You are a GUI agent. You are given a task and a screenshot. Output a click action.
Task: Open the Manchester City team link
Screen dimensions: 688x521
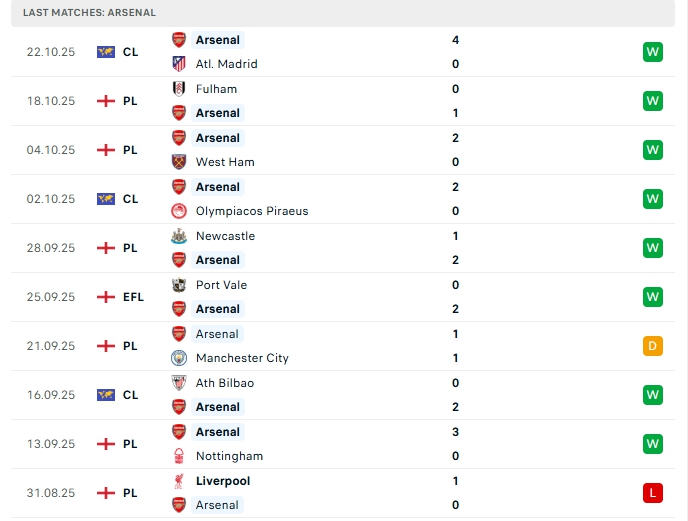(x=243, y=358)
